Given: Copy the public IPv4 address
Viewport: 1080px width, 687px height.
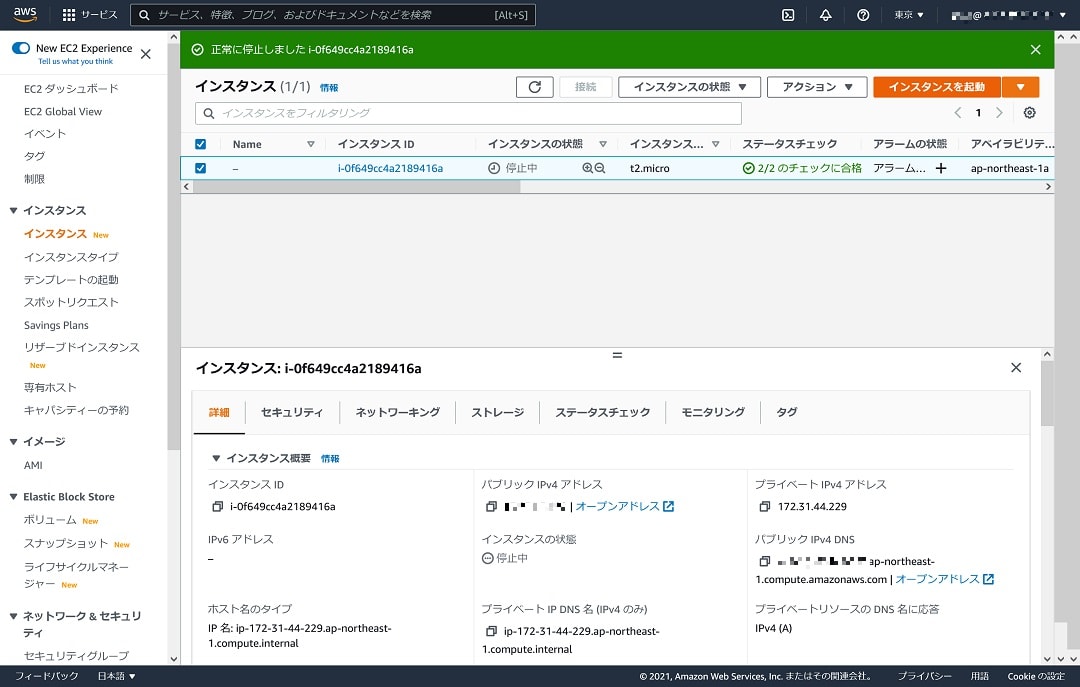Looking at the screenshot, I should (491, 506).
